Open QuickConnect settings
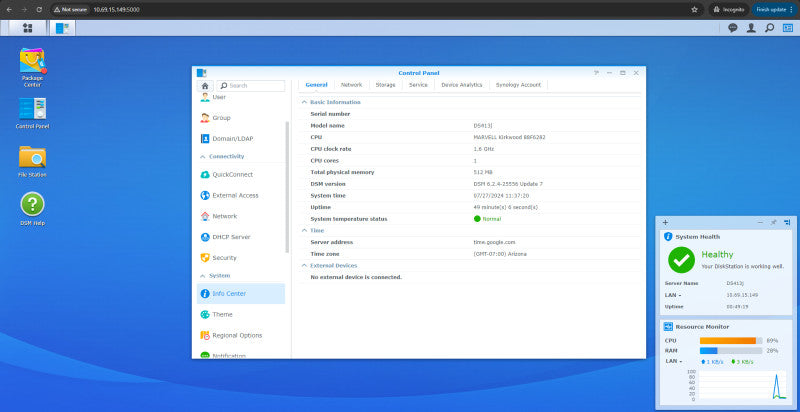 pyautogui.click(x=241, y=174)
